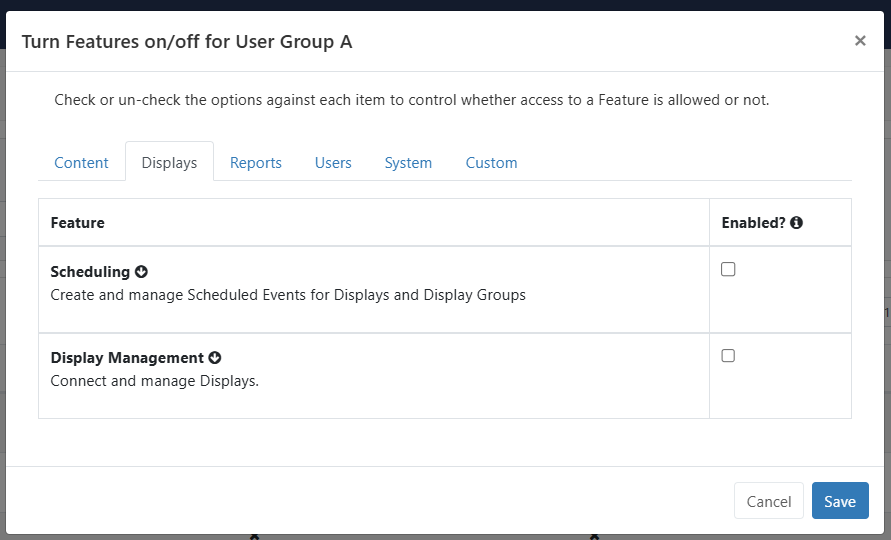Open the Reports tab
891x540 pixels.
(256, 163)
